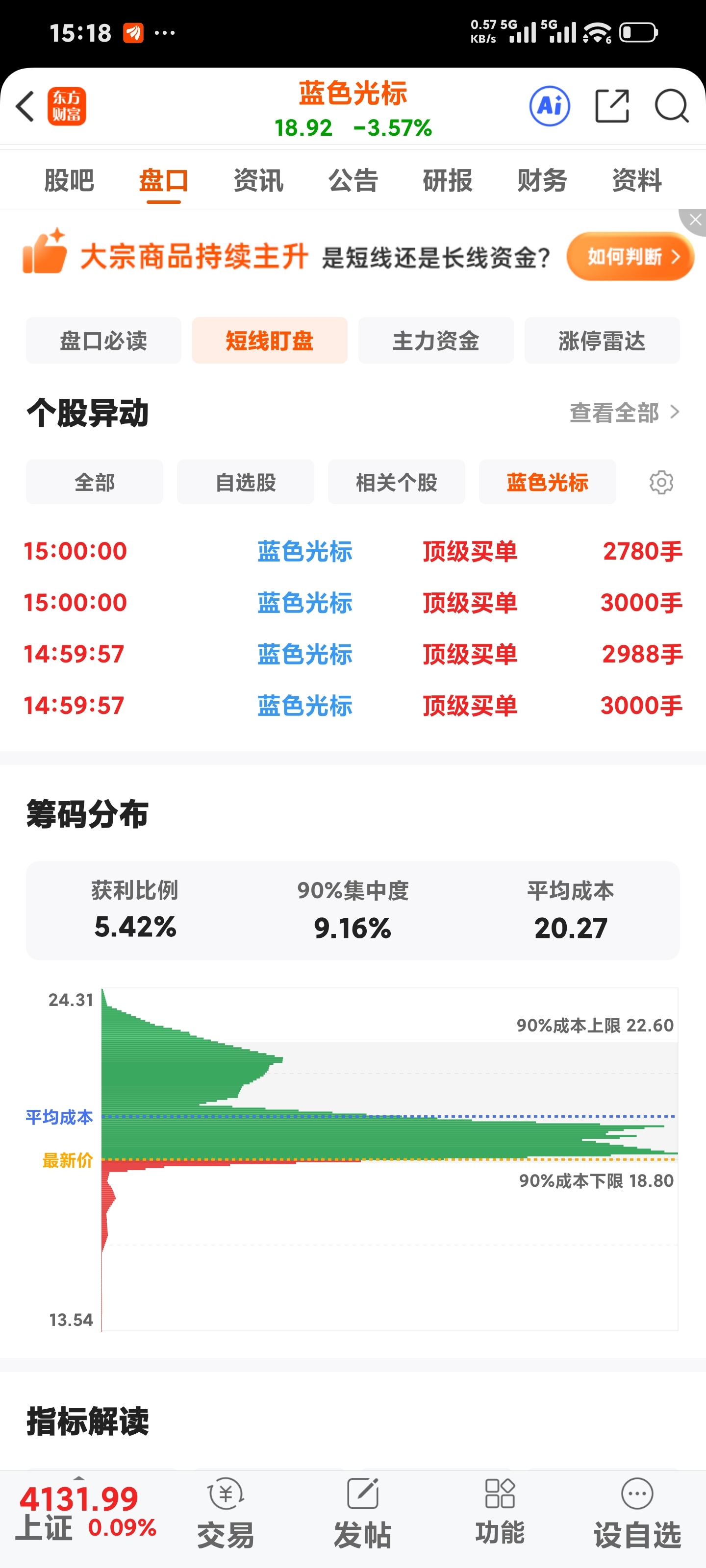Filter 个股异动 by 相关个股

pos(397,482)
